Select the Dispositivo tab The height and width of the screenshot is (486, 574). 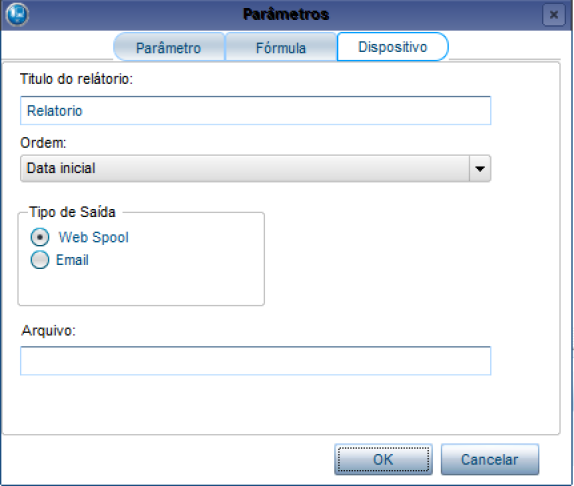tap(392, 47)
